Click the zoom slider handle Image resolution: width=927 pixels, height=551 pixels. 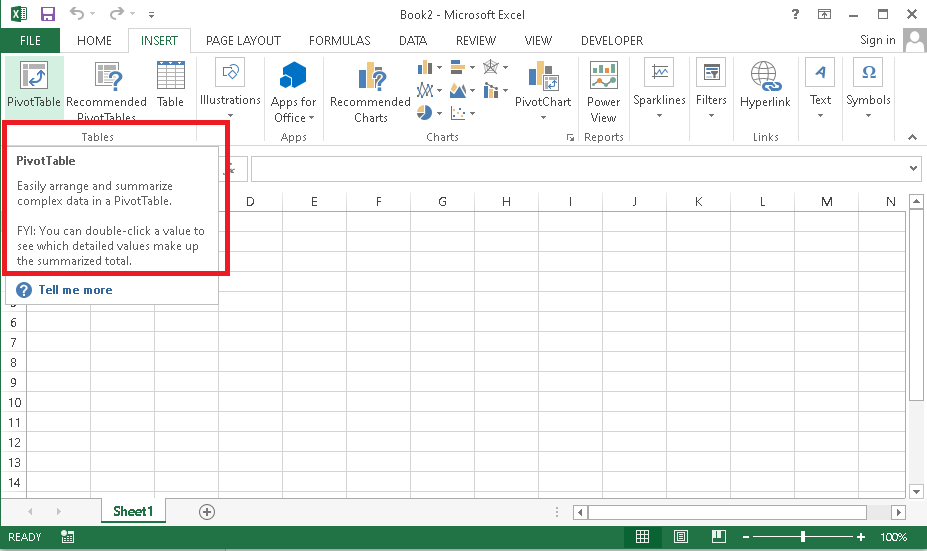click(802, 537)
